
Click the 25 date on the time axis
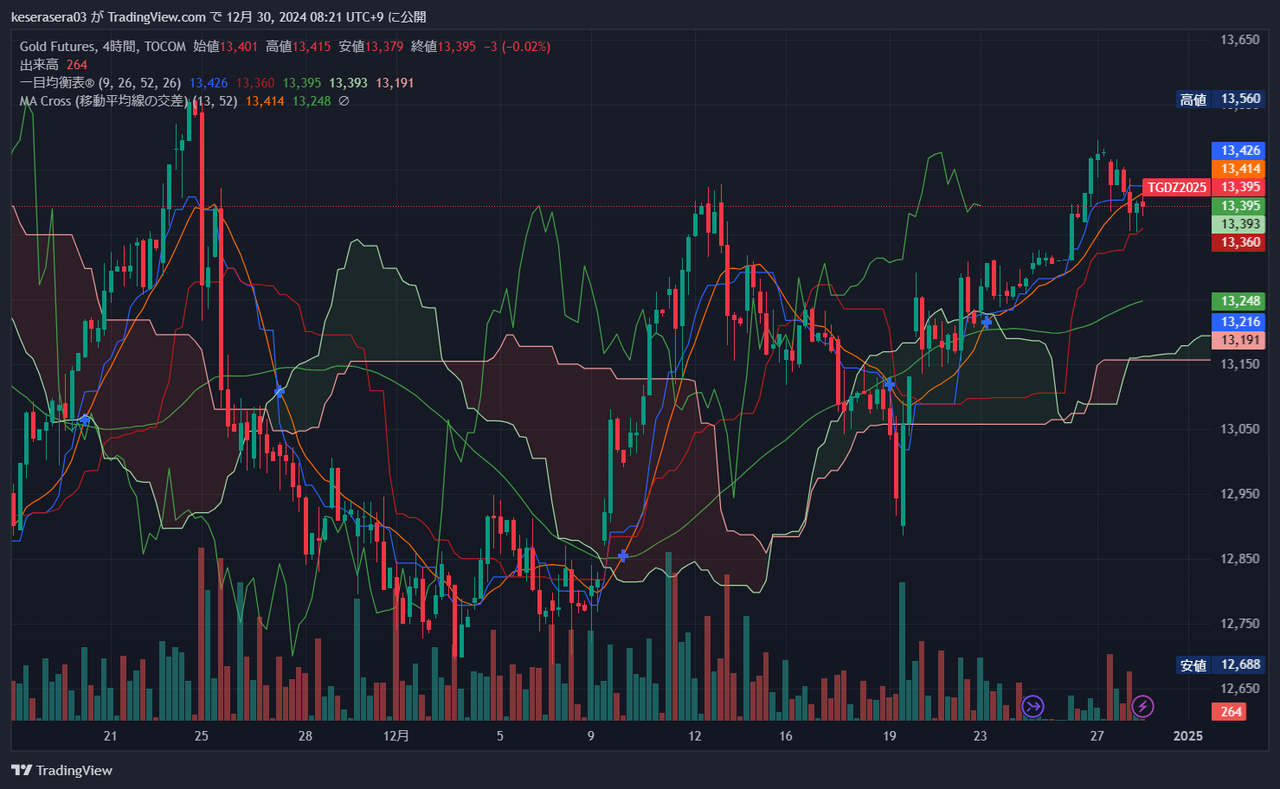pos(201,736)
